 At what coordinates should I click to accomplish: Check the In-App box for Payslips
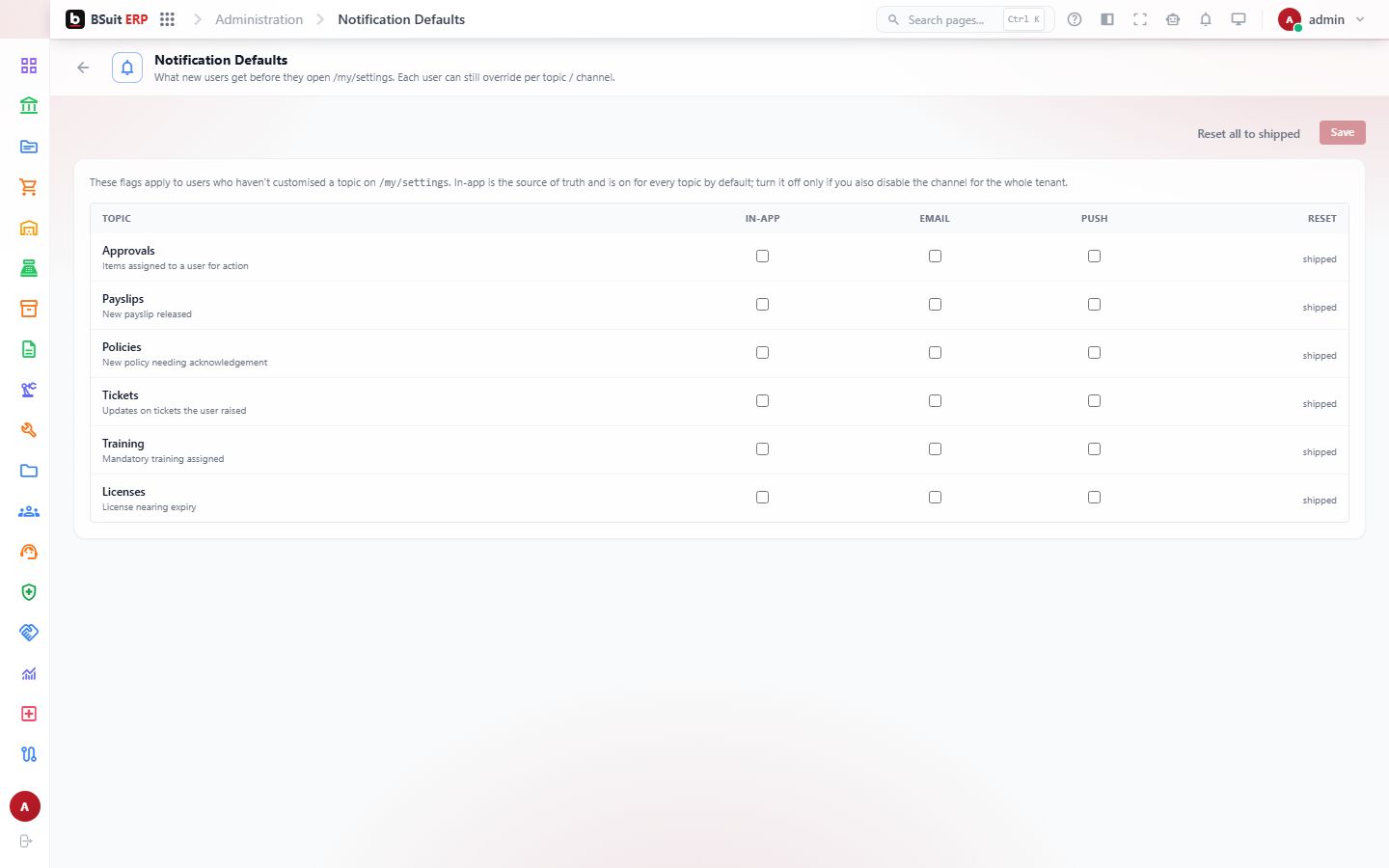pos(762,305)
